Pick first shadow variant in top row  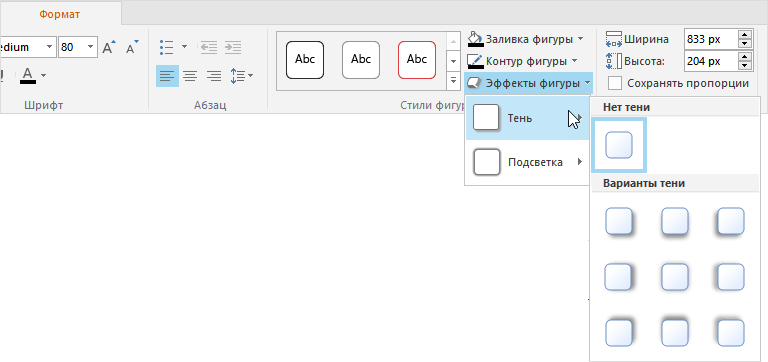619,221
